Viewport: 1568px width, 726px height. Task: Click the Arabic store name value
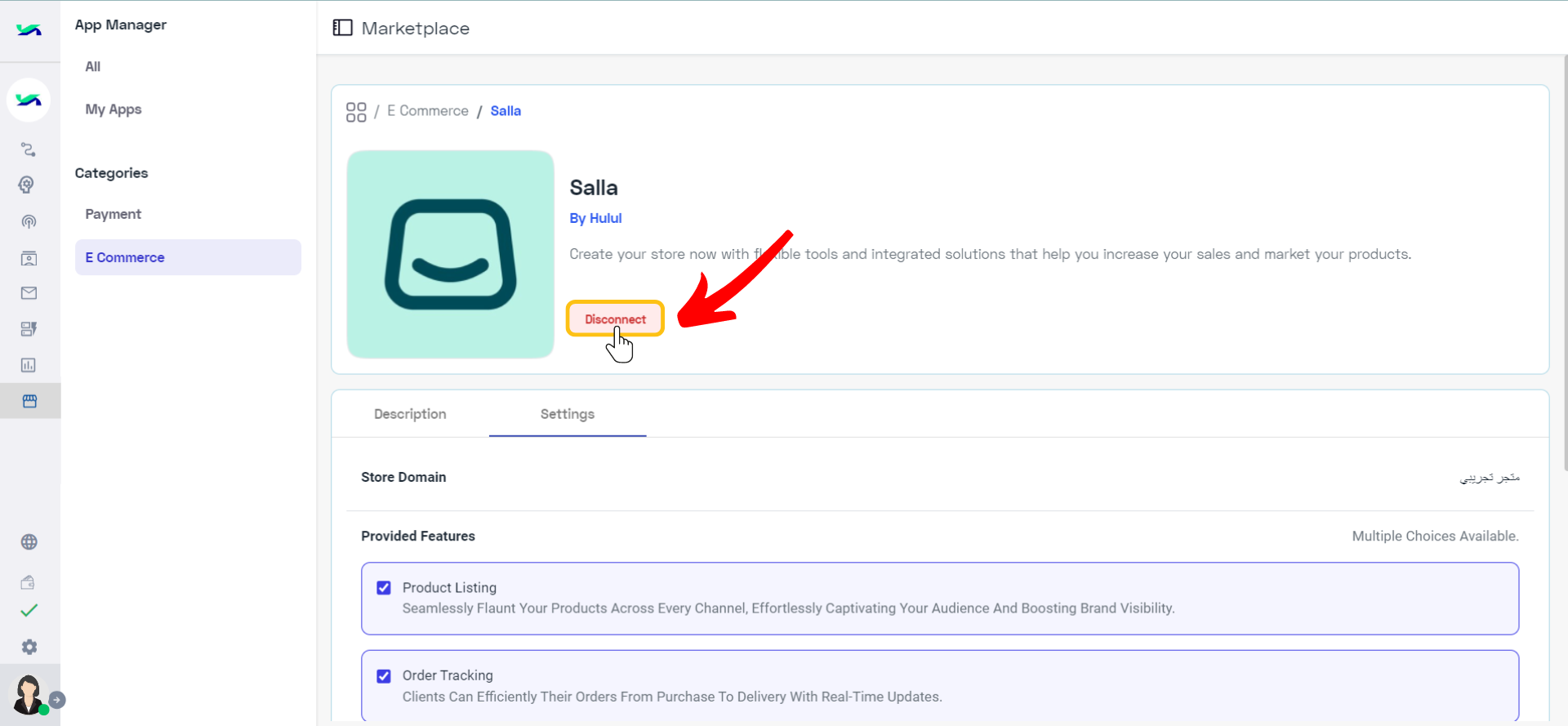pos(1490,477)
